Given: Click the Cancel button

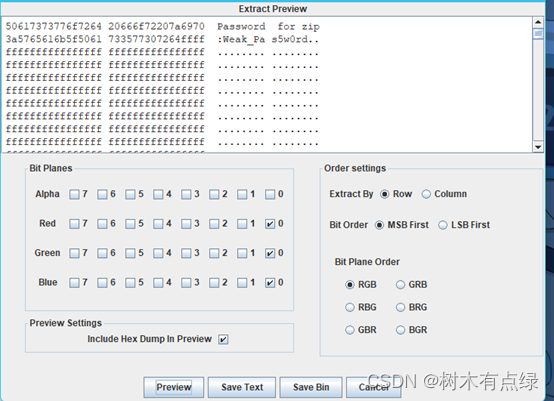Looking at the screenshot, I should pyautogui.click(x=373, y=387).
